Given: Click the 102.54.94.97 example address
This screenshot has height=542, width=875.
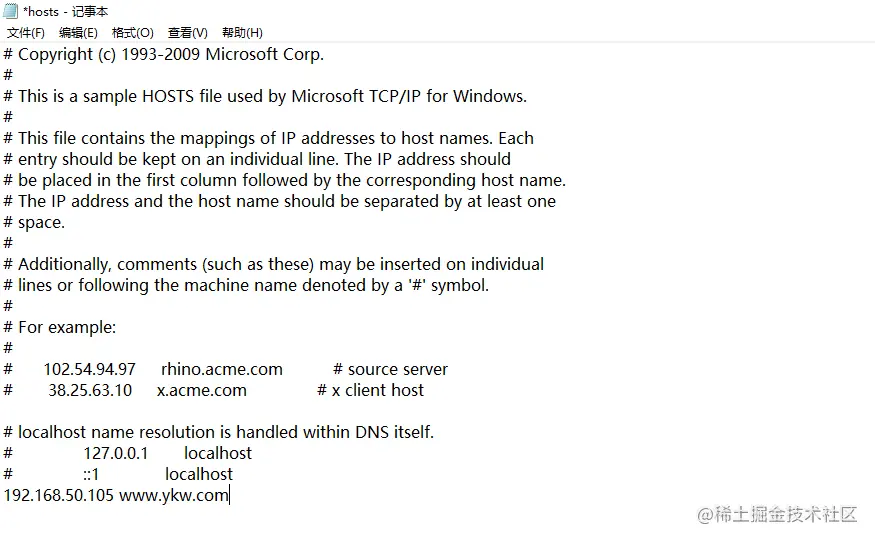Looking at the screenshot, I should (90, 370).
